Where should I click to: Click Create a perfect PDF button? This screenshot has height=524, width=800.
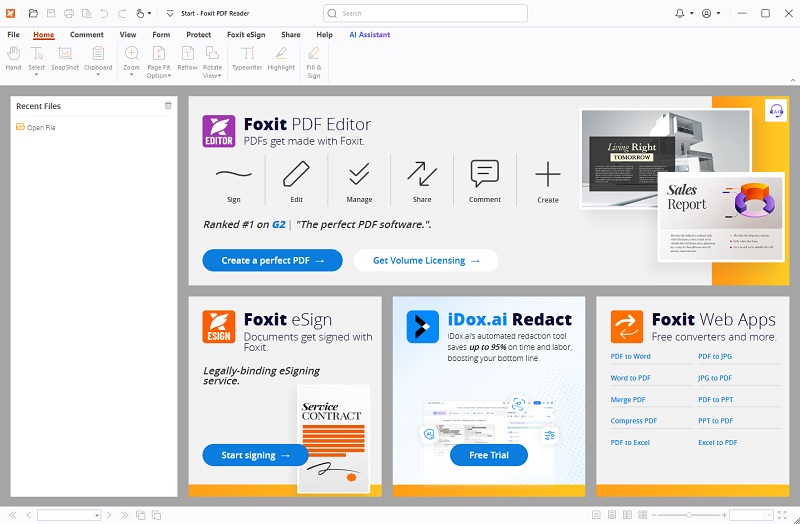click(272, 260)
